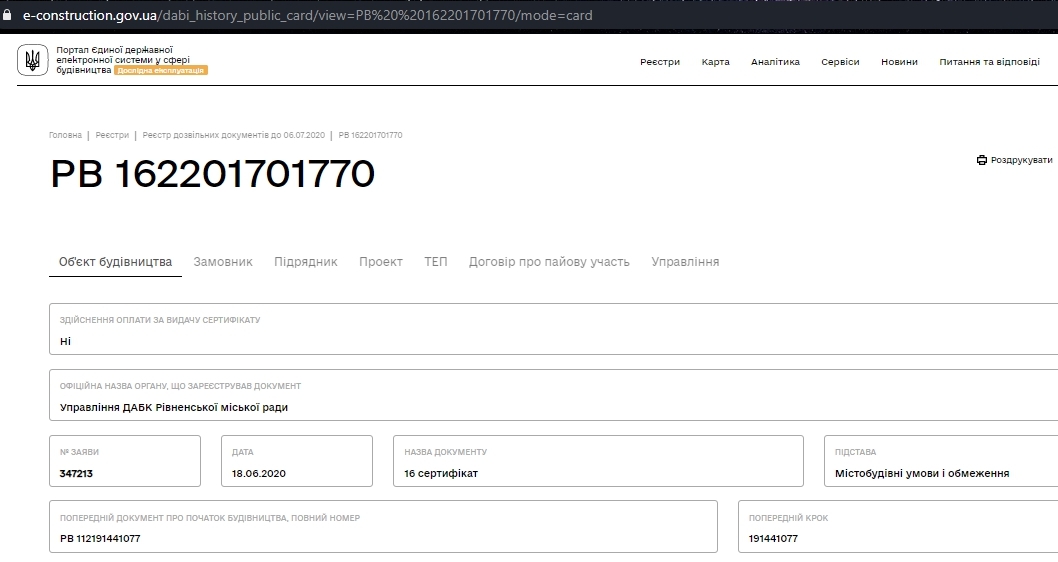Click the Назва документу field label
The height and width of the screenshot is (562, 1058).
(x=445, y=452)
